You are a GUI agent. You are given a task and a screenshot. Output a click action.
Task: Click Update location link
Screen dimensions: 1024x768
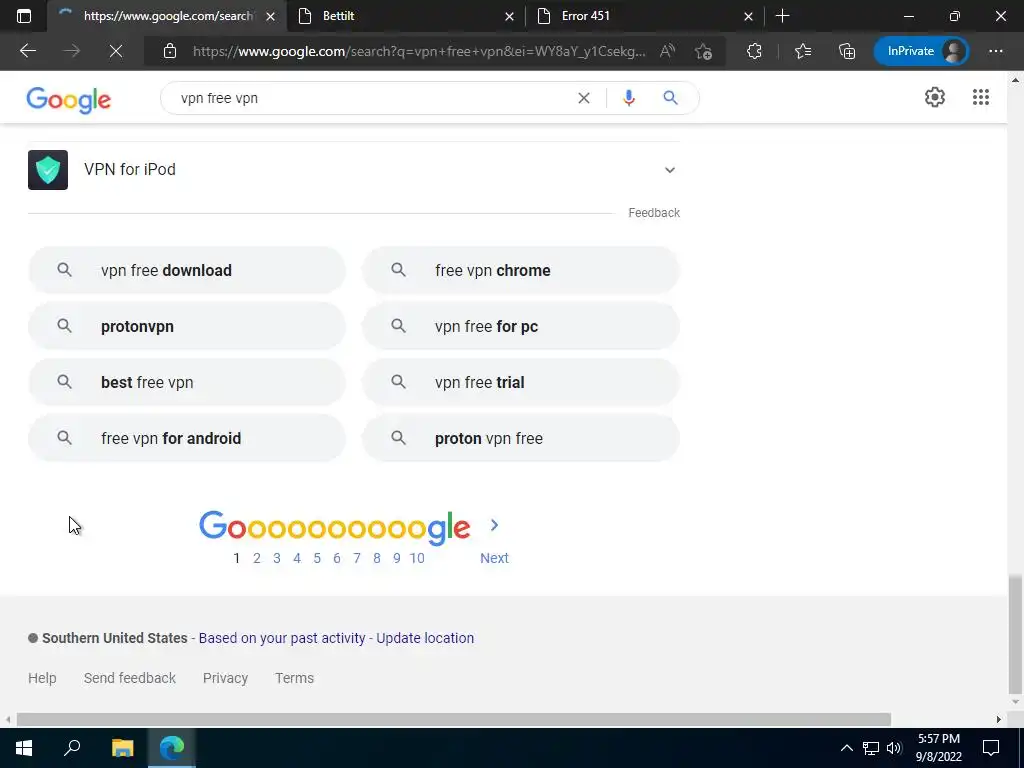(x=425, y=638)
